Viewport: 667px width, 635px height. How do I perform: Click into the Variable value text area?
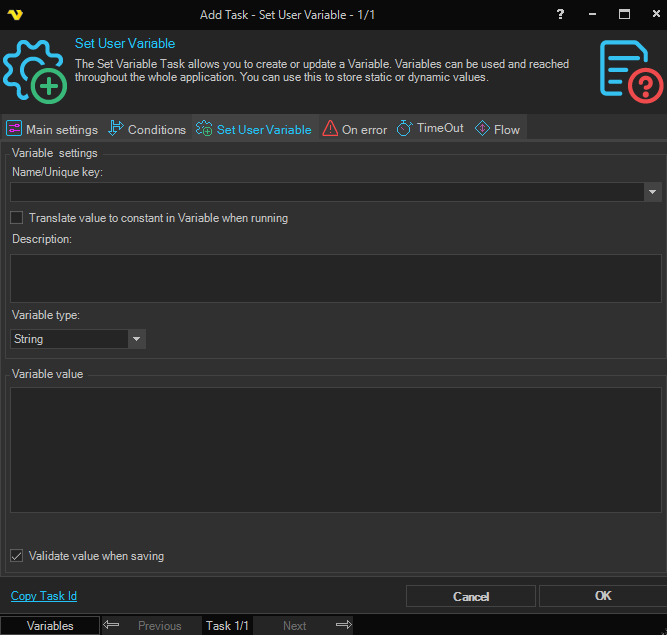point(335,450)
